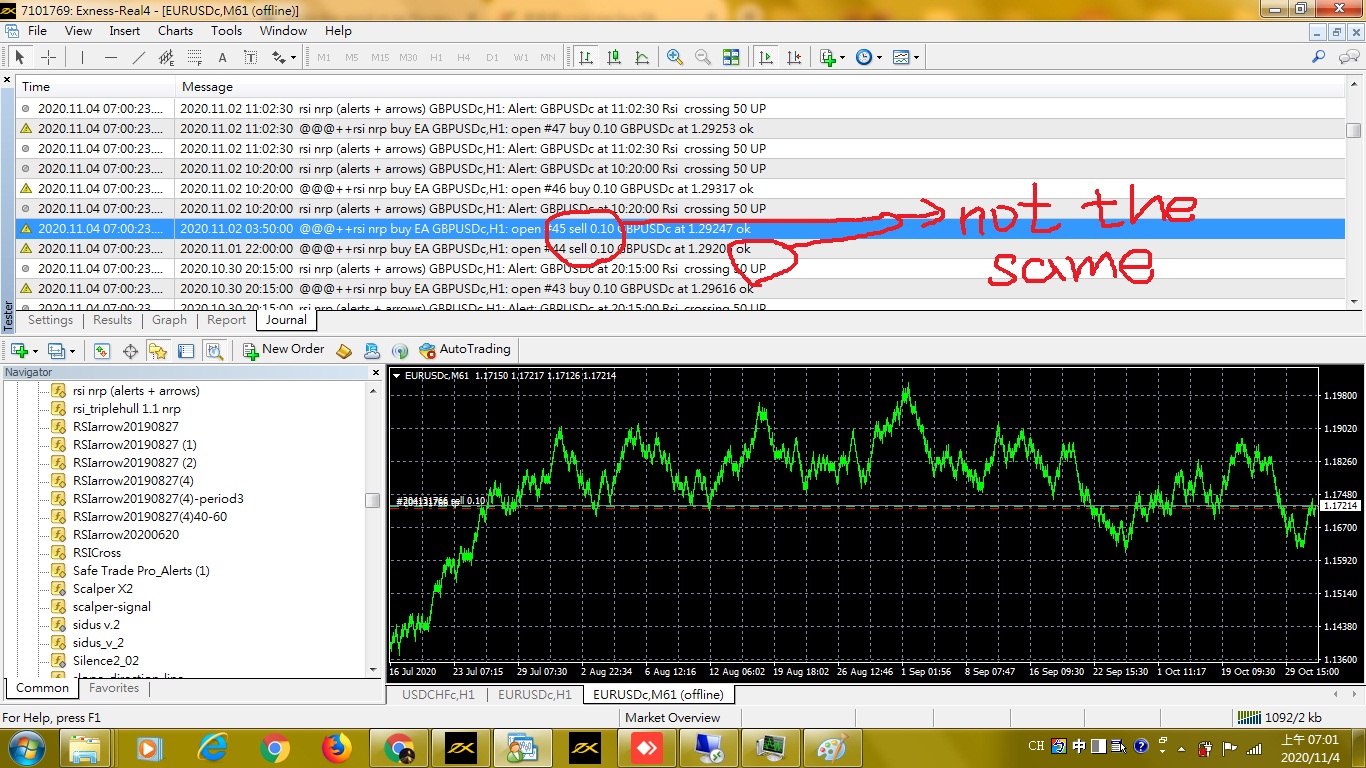Viewport: 1366px width, 768px height.
Task: Select the Favorites tab in Navigator
Action: 114,688
